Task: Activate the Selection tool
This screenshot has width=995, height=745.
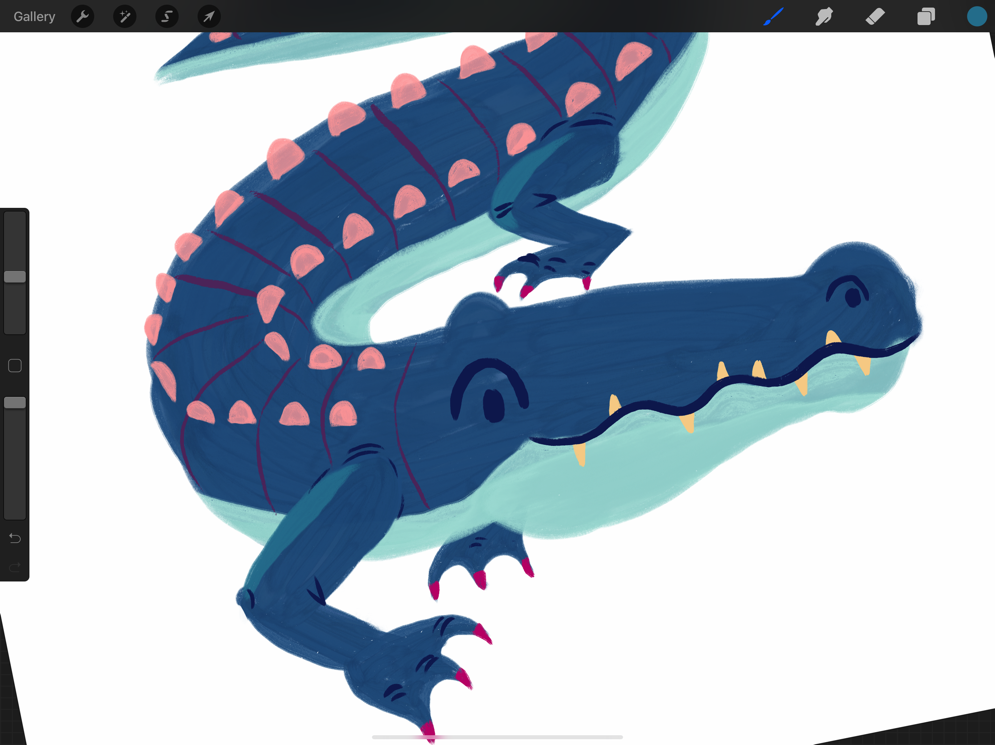Action: [167, 16]
